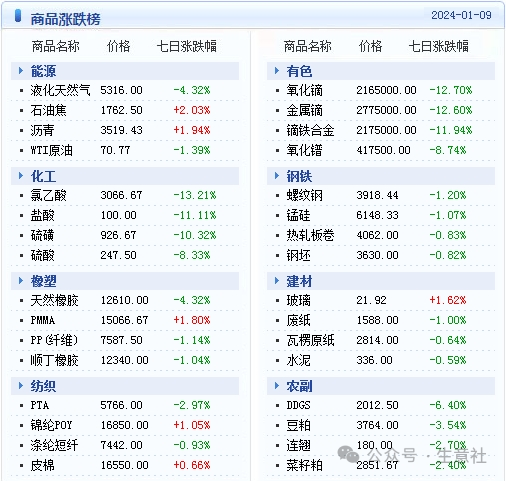This screenshot has height=481, width=506.
Task: Select 玻璃 commodity
Action: tap(298, 300)
